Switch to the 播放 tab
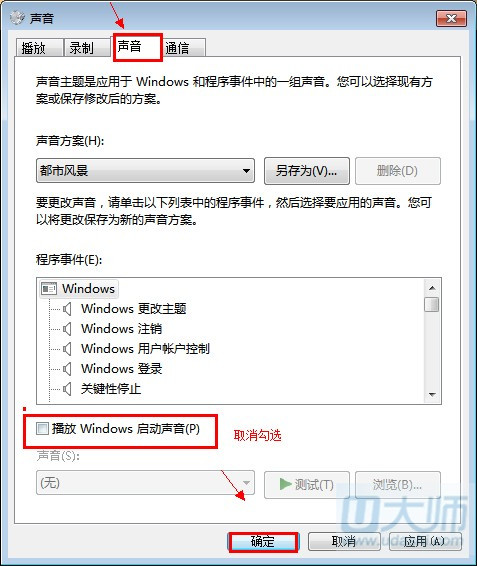Viewport: 477px width, 566px height. [x=39, y=48]
